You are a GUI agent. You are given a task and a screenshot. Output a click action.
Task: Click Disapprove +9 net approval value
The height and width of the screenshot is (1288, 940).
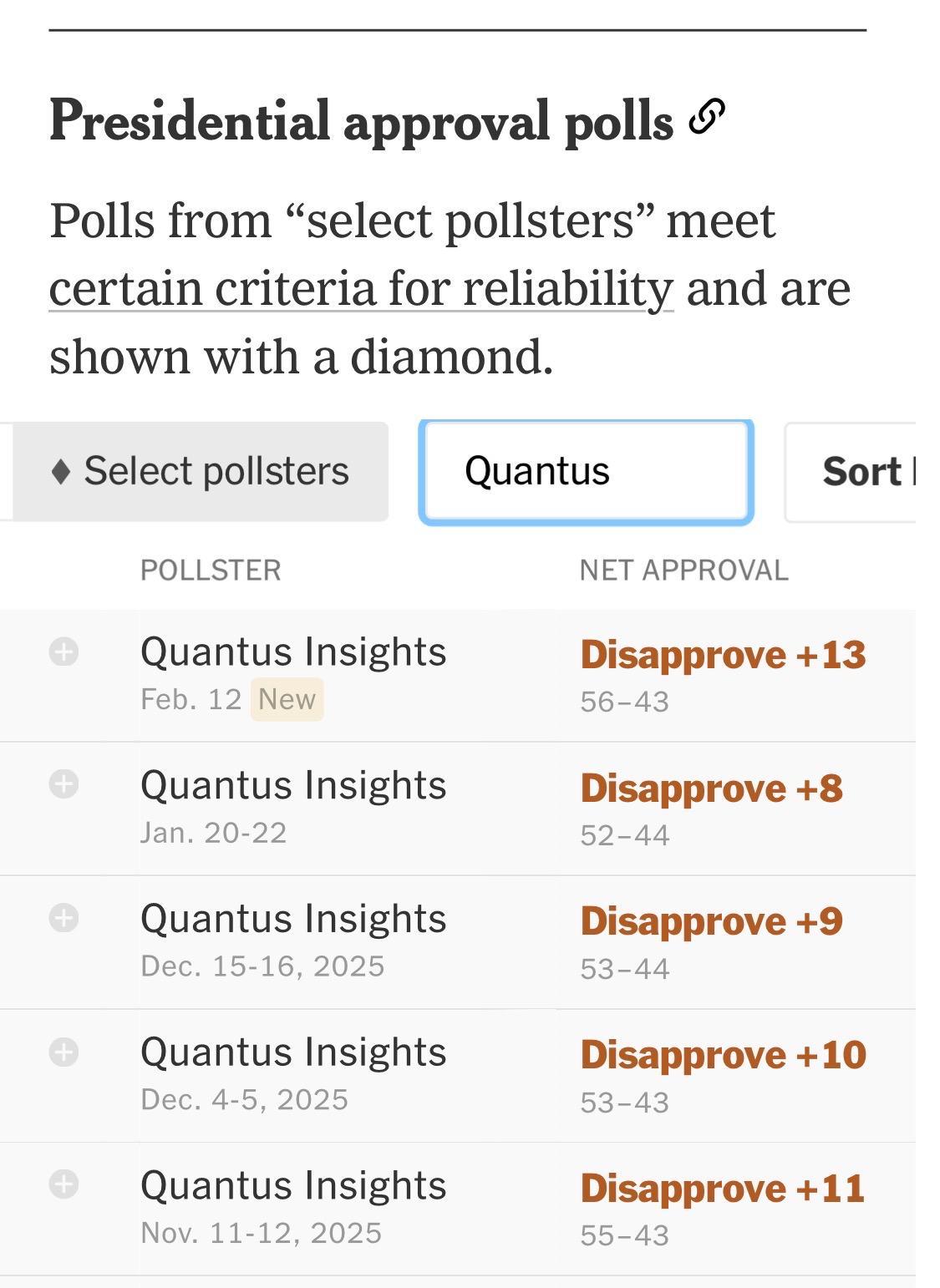(x=712, y=921)
